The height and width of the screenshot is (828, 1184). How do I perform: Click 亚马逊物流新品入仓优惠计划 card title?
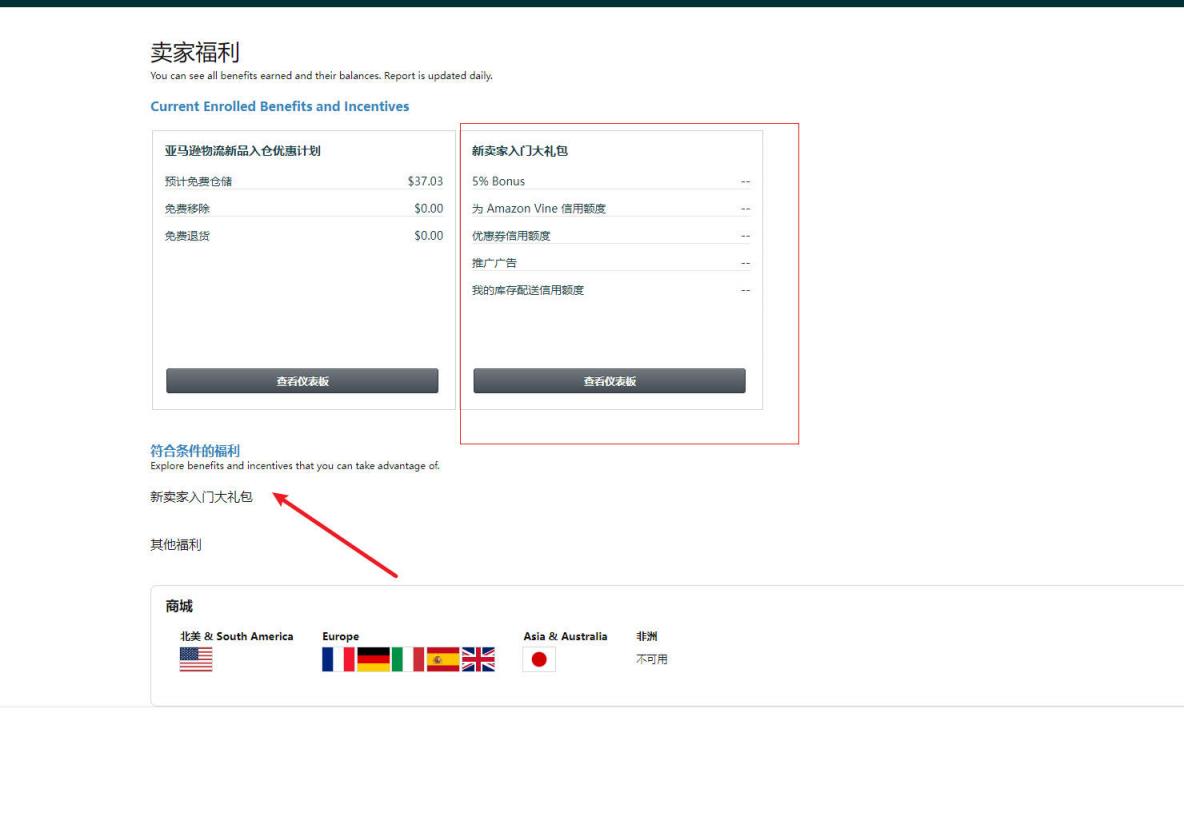point(242,151)
